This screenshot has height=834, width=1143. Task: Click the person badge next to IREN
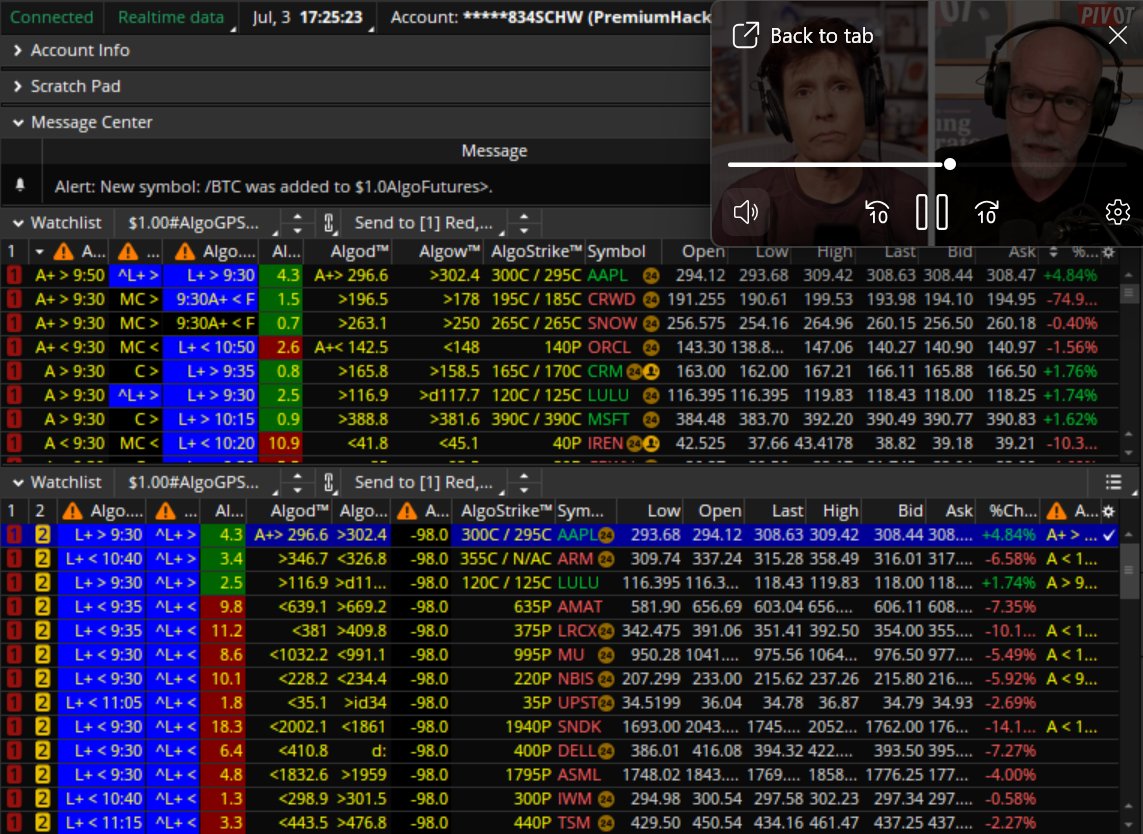coord(651,443)
